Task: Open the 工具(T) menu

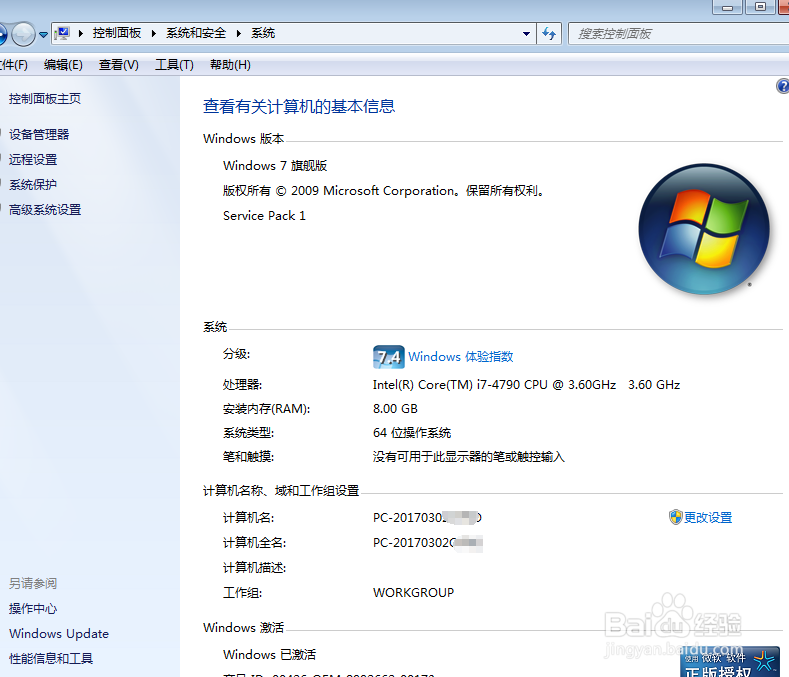Action: 174,65
